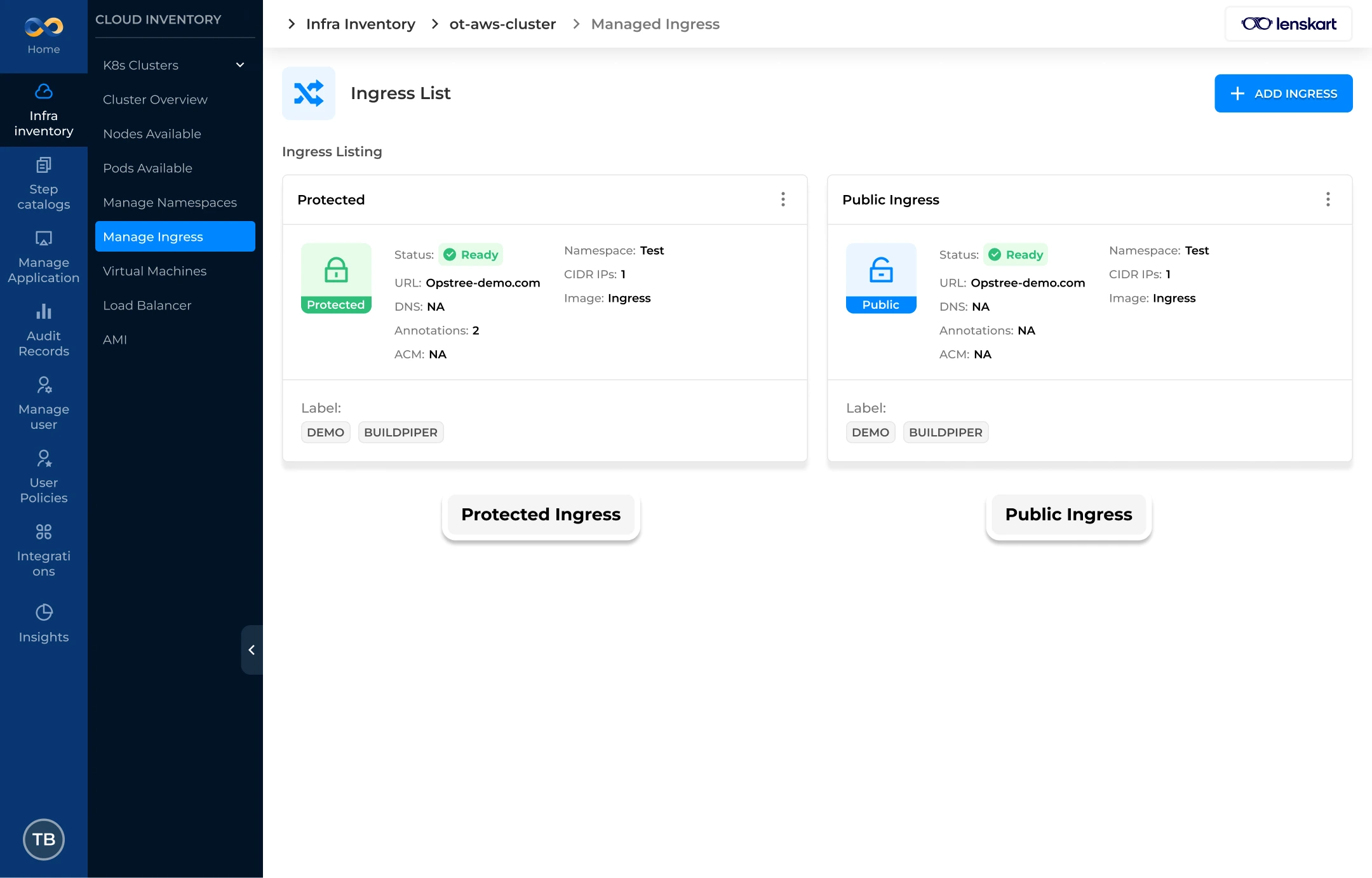
Task: Open Insights pie chart icon
Action: (x=44, y=612)
